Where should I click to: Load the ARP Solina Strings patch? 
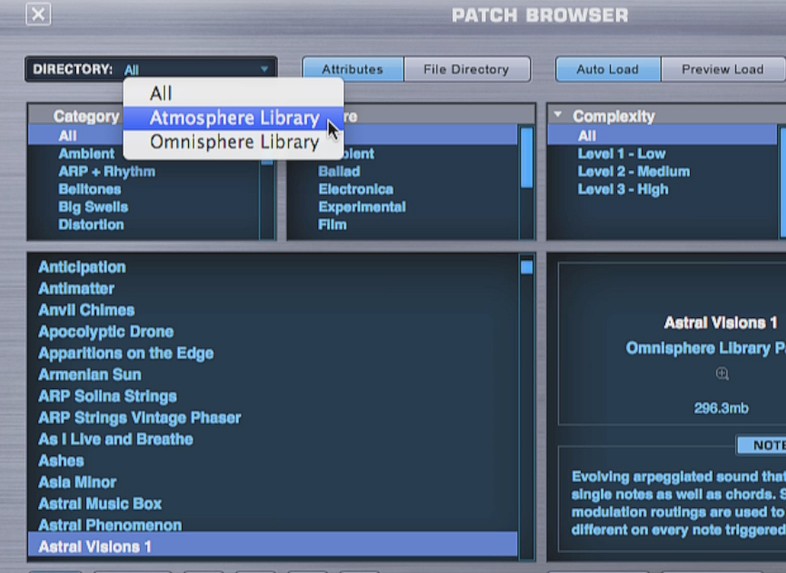[108, 397]
